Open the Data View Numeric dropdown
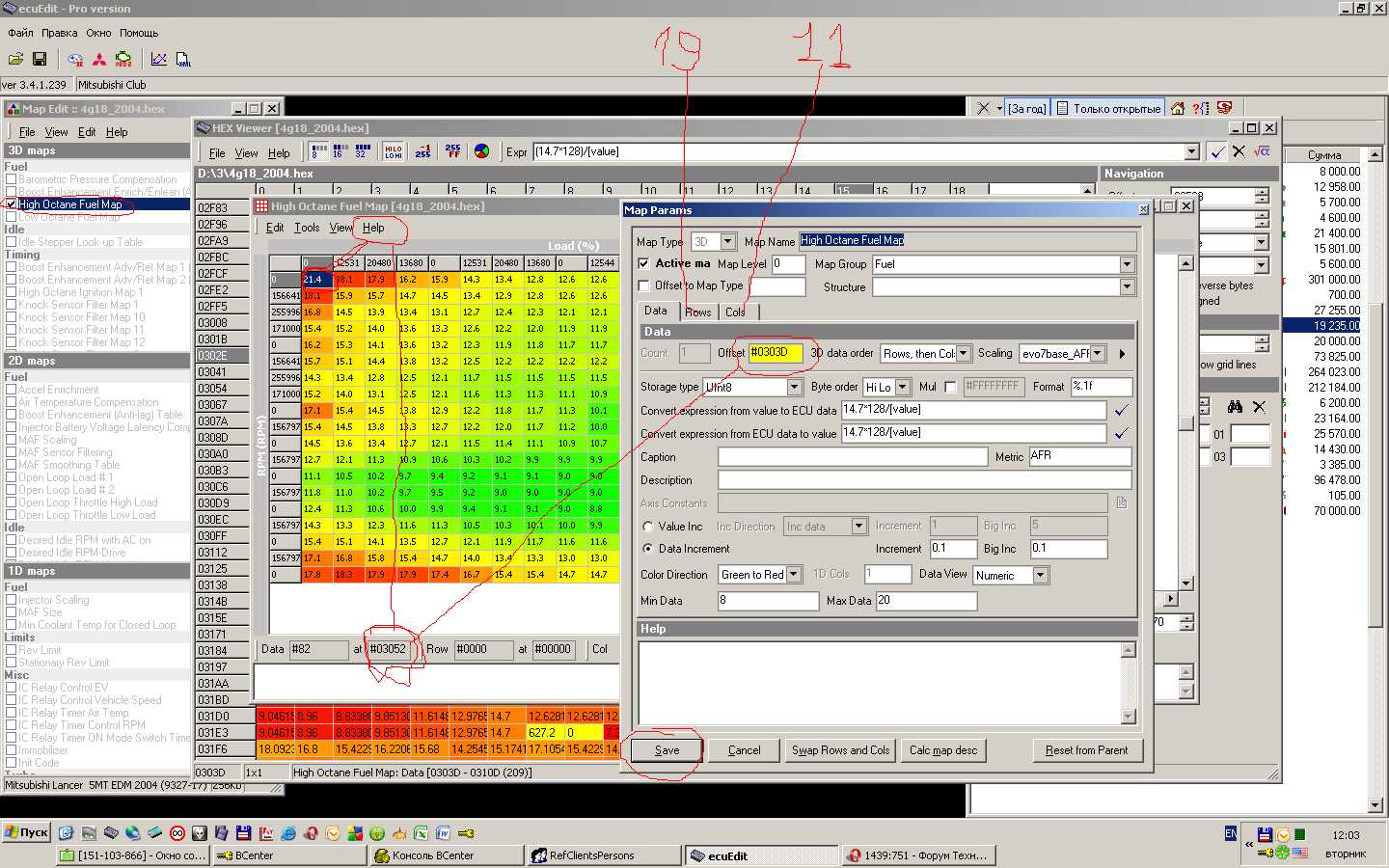The width and height of the screenshot is (1389, 868). [x=1040, y=575]
